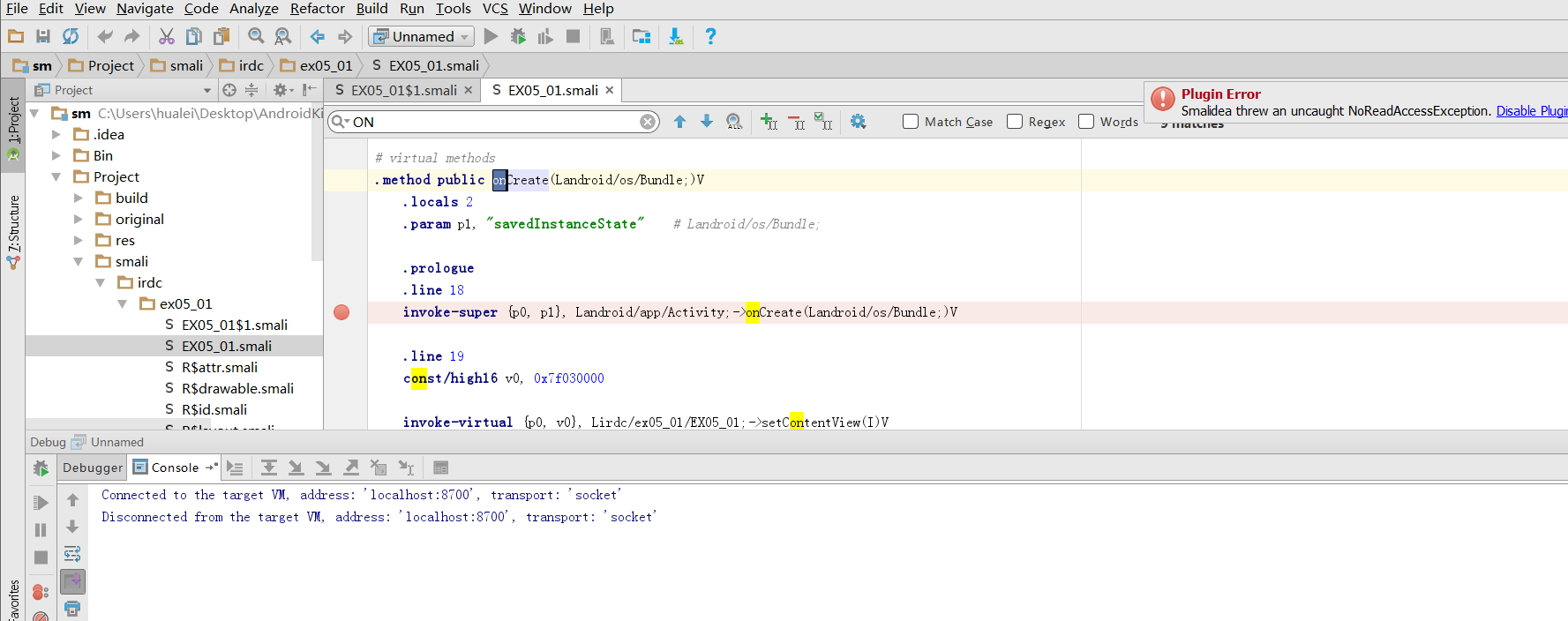Select the Console tab in Debug panel

(175, 468)
